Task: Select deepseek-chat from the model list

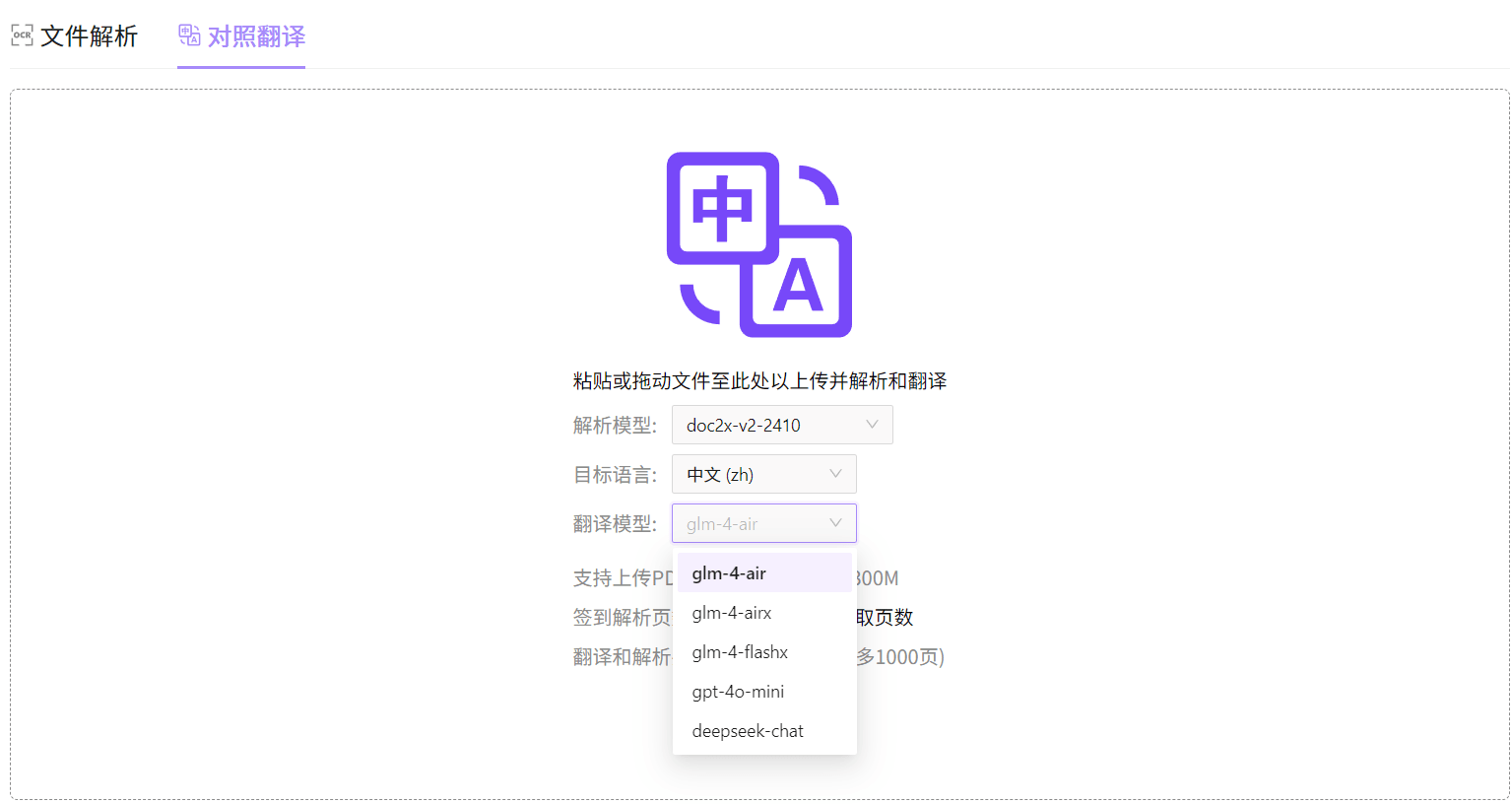Action: click(x=746, y=730)
